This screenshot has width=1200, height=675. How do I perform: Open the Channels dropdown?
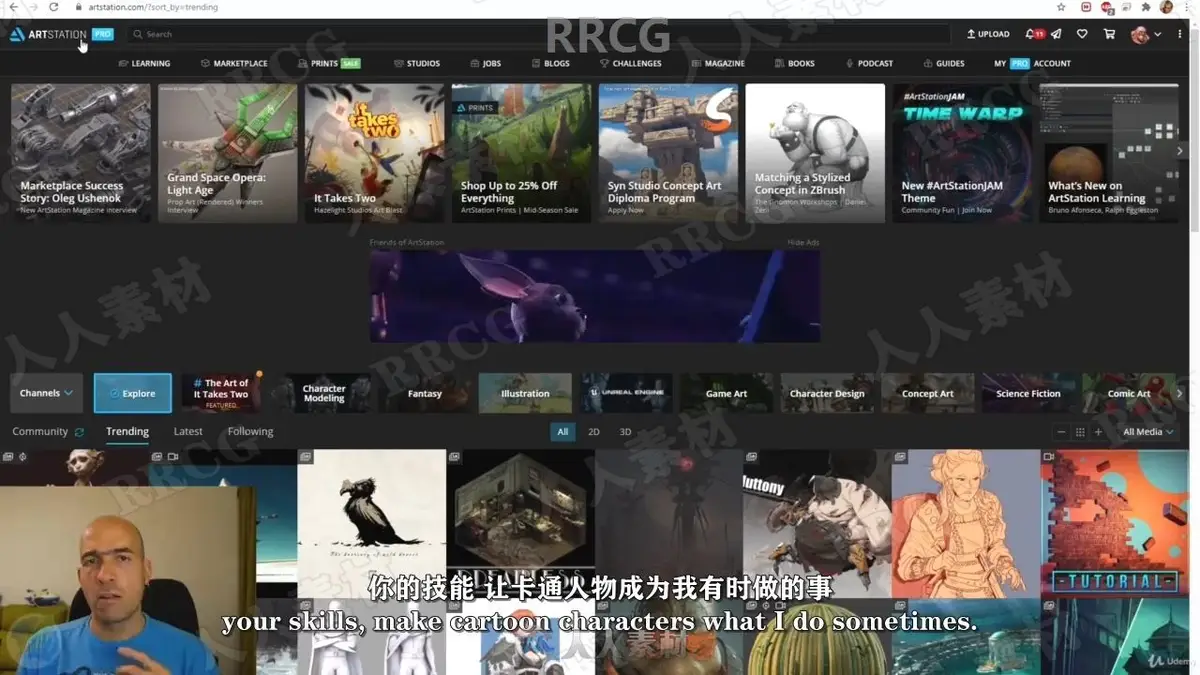point(46,393)
